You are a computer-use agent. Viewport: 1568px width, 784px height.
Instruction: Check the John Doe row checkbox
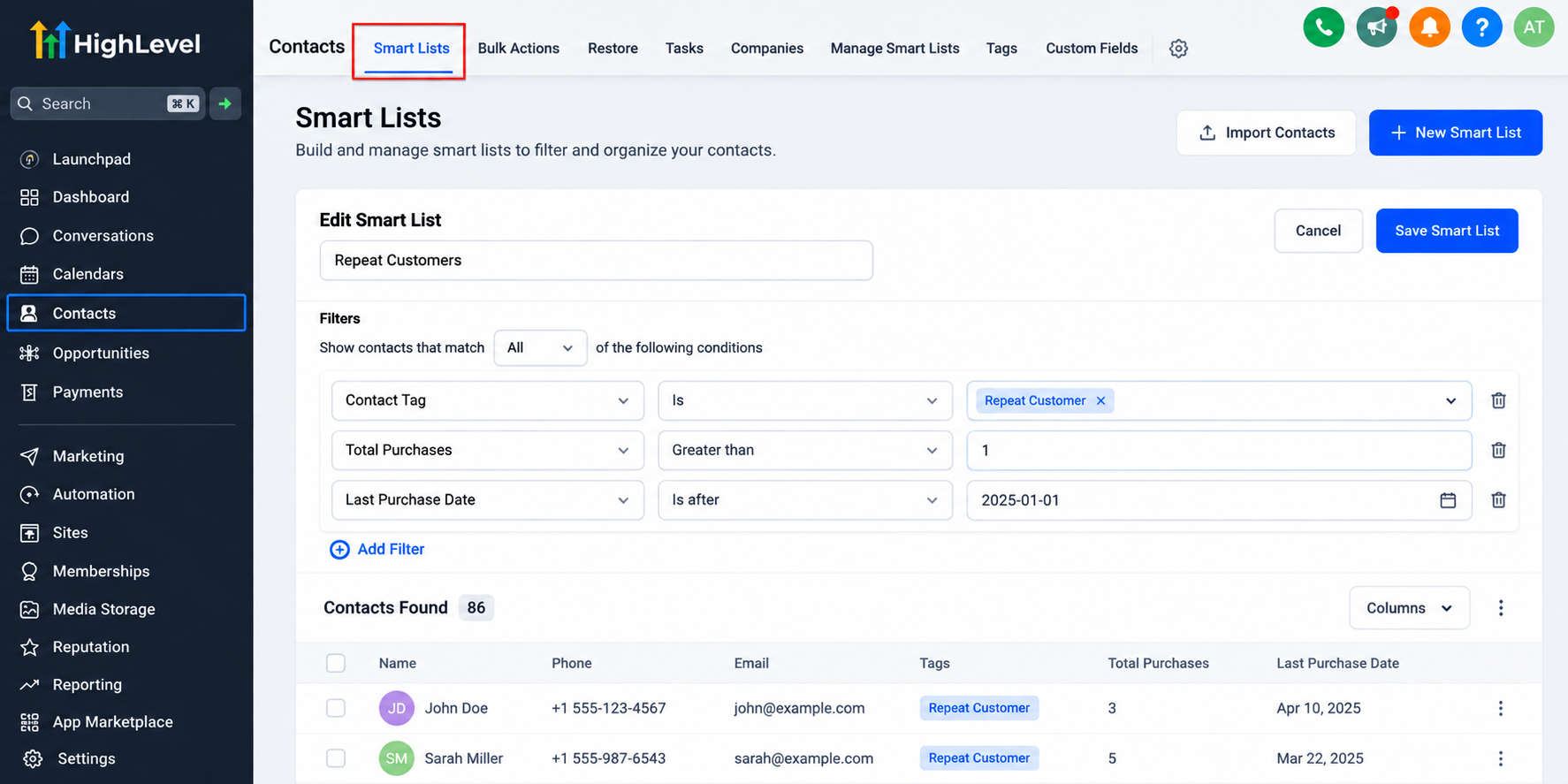pos(336,708)
